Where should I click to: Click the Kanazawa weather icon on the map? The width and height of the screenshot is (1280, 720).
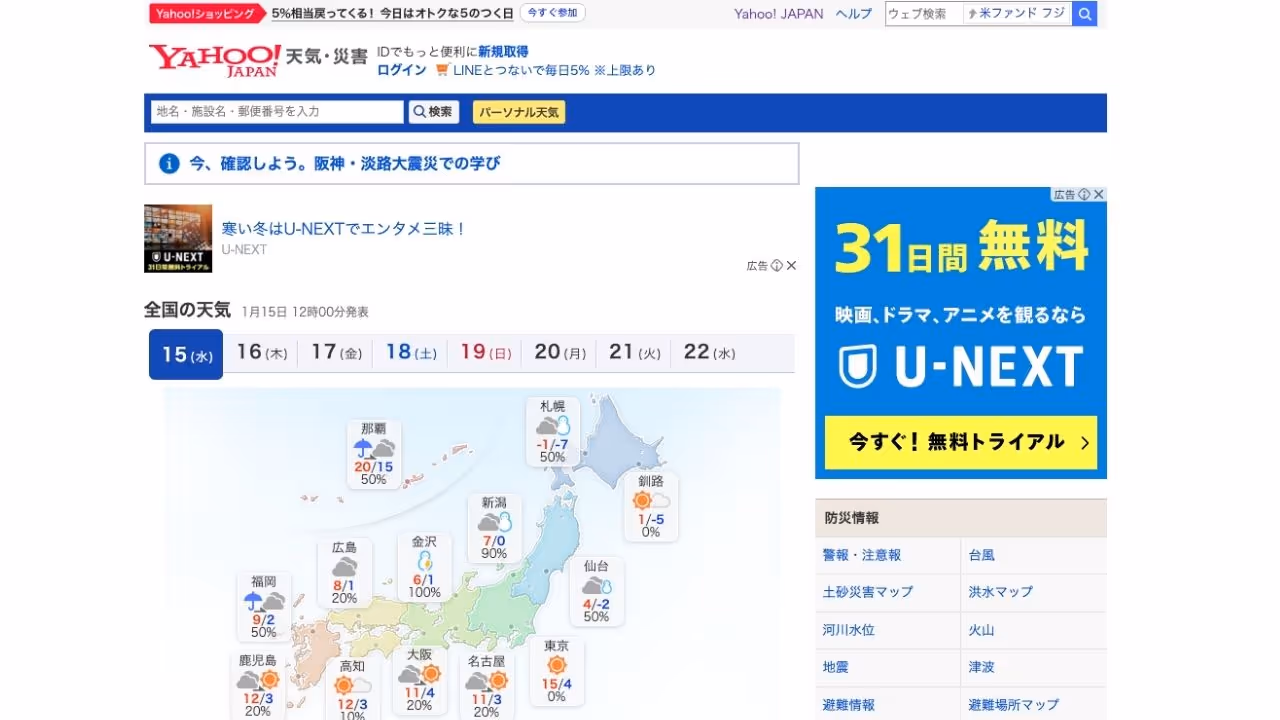424,560
